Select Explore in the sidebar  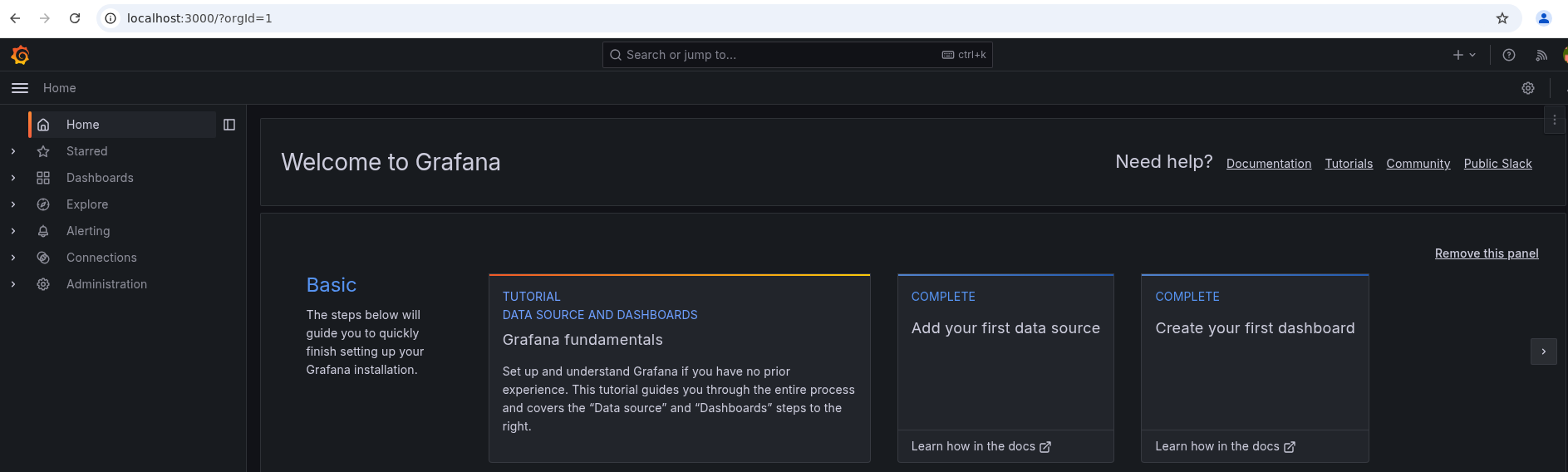(x=87, y=204)
